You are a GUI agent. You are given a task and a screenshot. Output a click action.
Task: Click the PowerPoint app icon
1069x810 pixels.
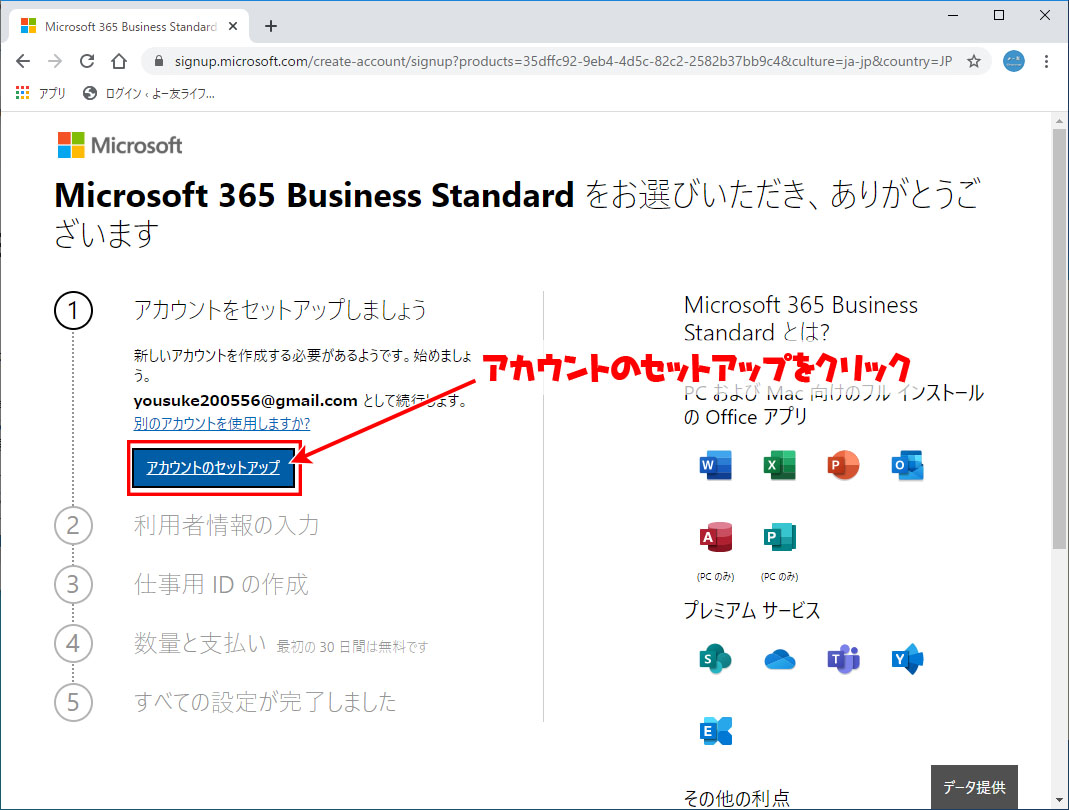click(x=843, y=466)
